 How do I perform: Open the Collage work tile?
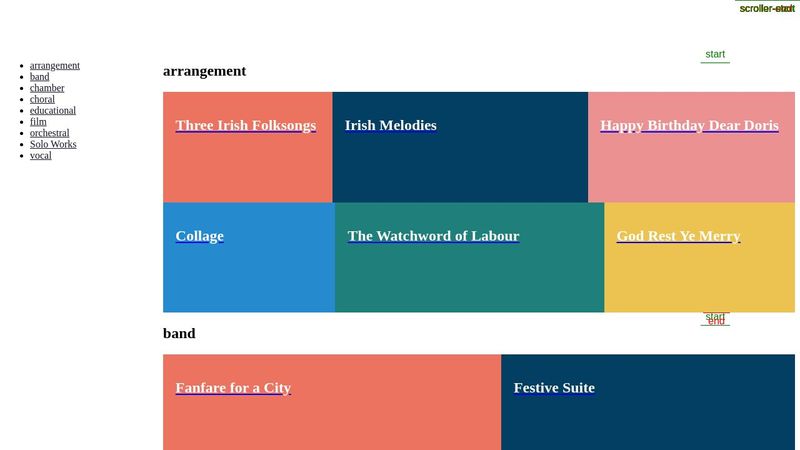tap(199, 237)
